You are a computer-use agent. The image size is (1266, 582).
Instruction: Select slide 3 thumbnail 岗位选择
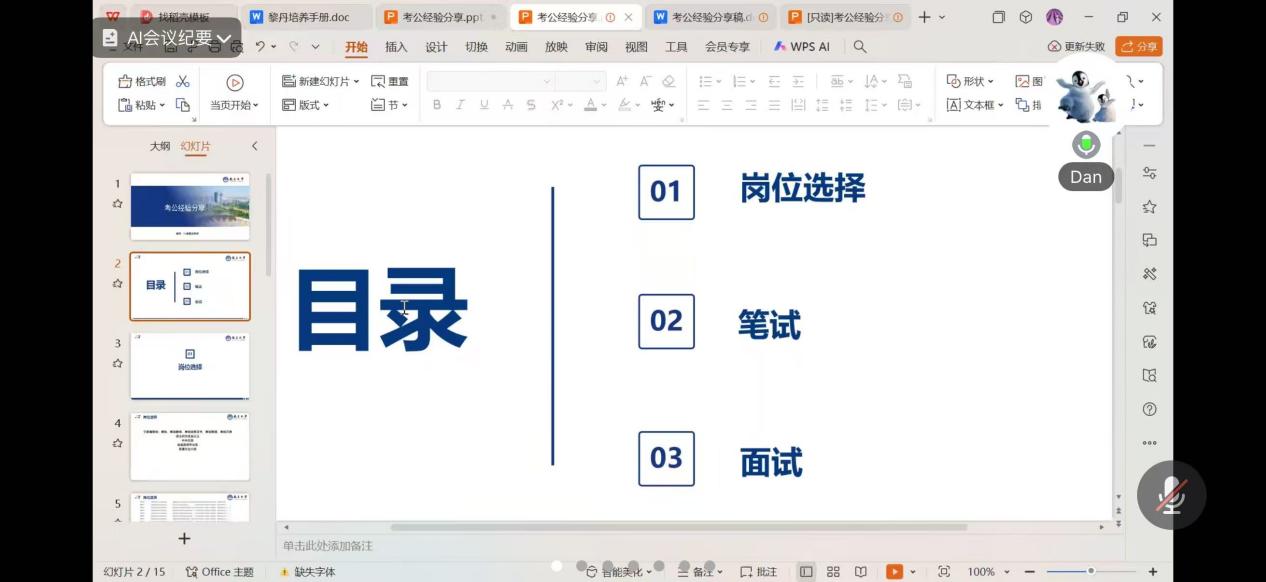tap(190, 366)
